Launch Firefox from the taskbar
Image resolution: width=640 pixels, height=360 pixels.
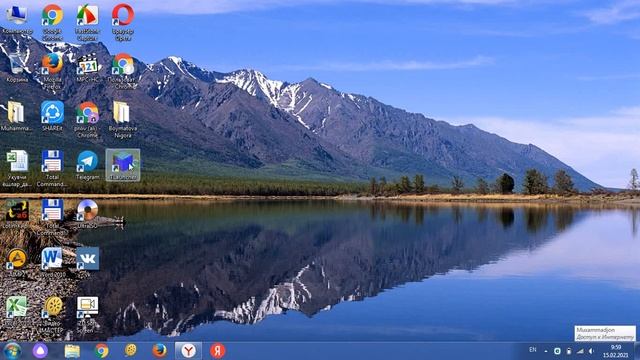[x=159, y=351]
